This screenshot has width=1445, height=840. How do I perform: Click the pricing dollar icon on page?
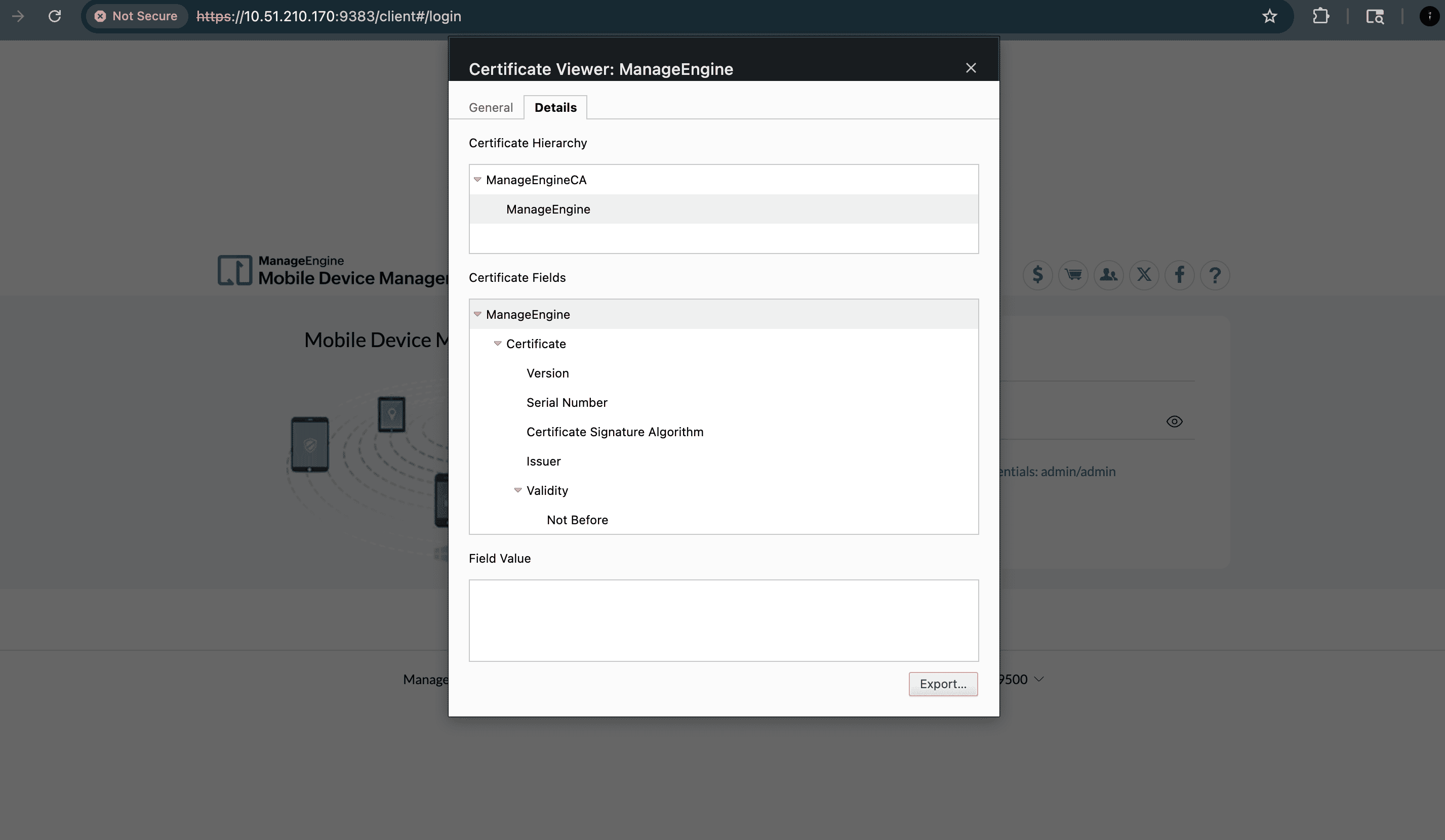(1037, 275)
